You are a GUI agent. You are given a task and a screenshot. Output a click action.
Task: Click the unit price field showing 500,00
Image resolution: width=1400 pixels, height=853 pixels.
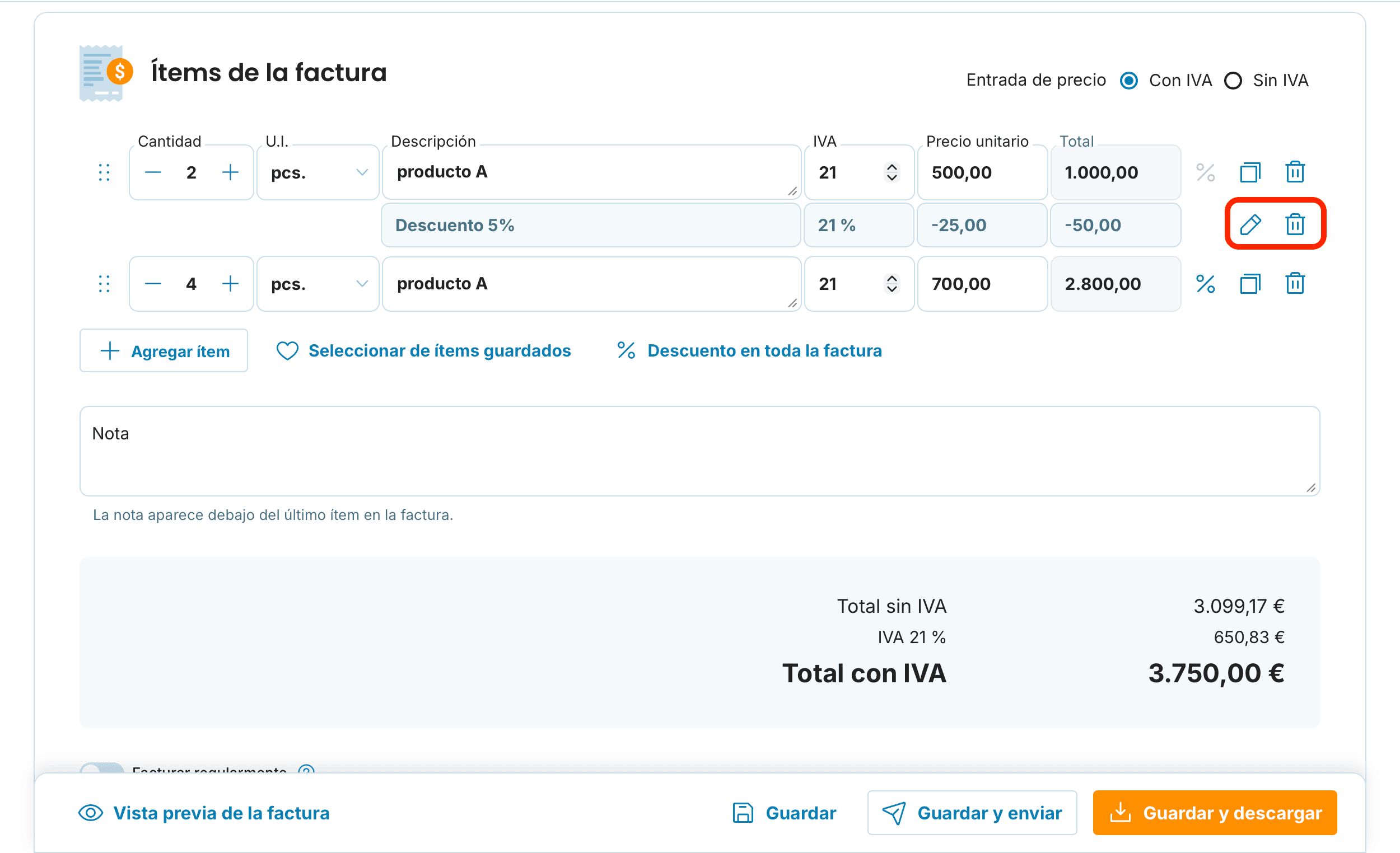[982, 172]
